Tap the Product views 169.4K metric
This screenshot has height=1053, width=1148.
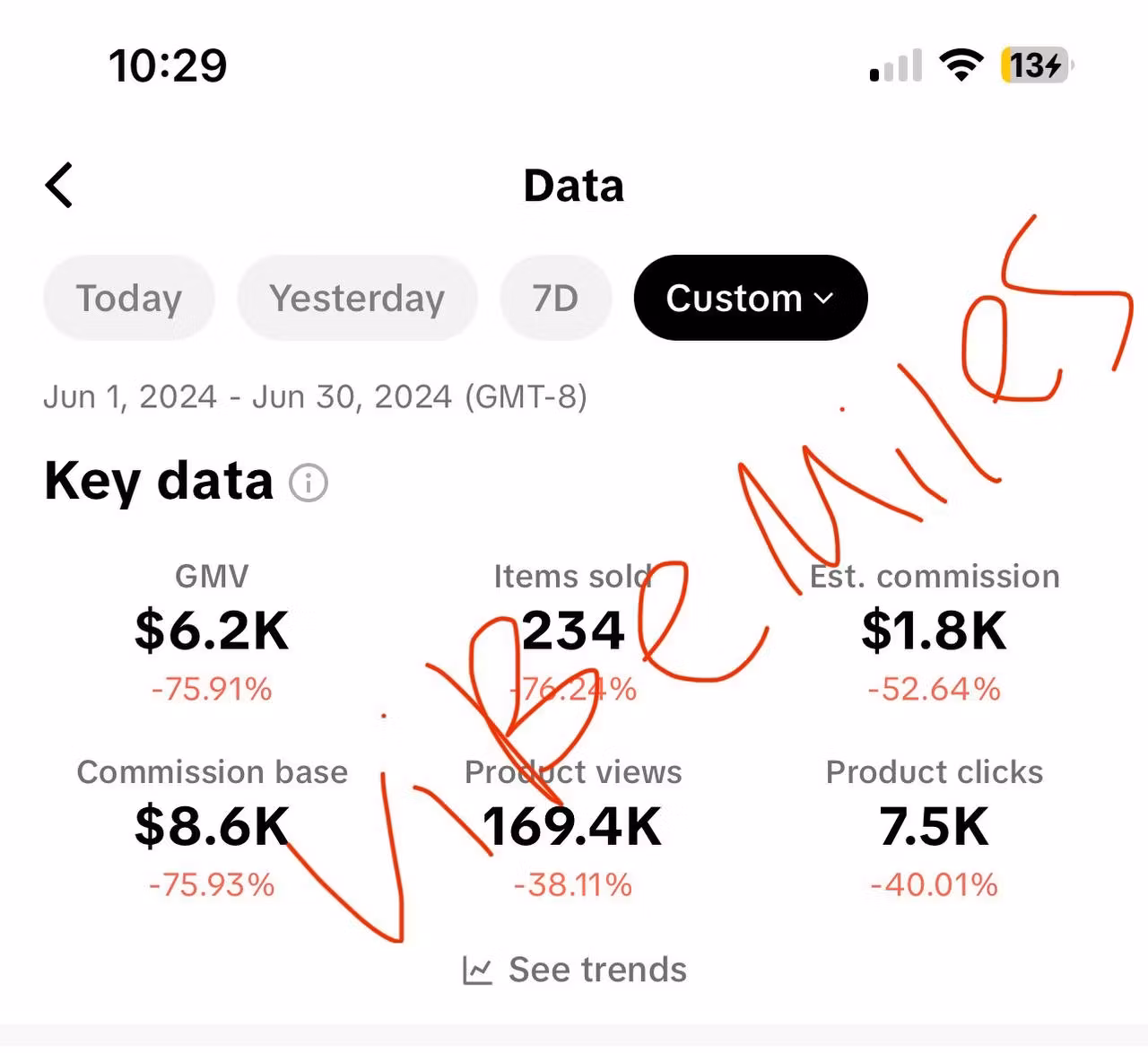point(573,826)
